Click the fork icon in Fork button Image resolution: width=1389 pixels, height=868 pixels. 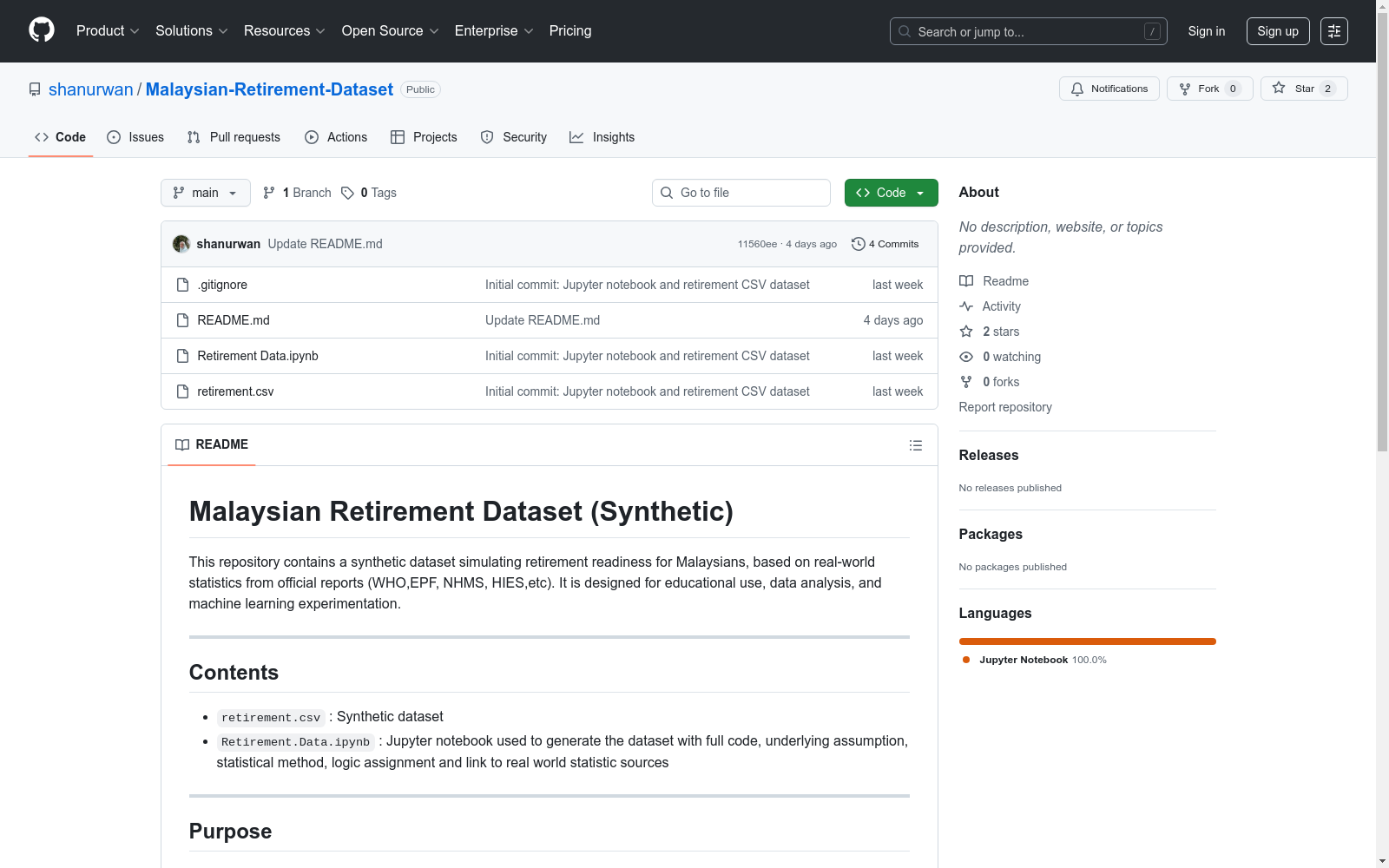point(1185,89)
